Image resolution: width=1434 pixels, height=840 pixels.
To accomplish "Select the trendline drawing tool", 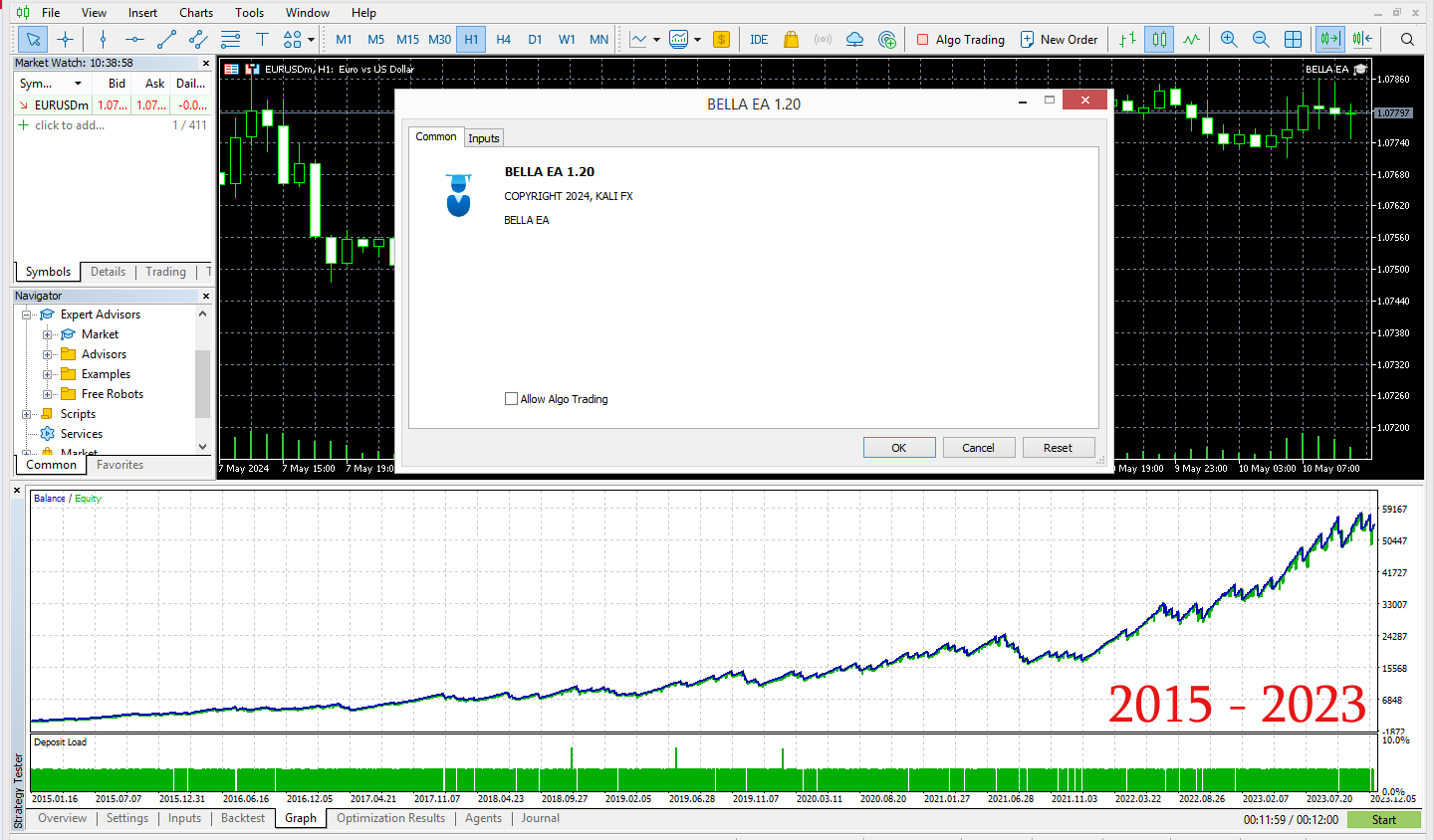I will coord(166,40).
